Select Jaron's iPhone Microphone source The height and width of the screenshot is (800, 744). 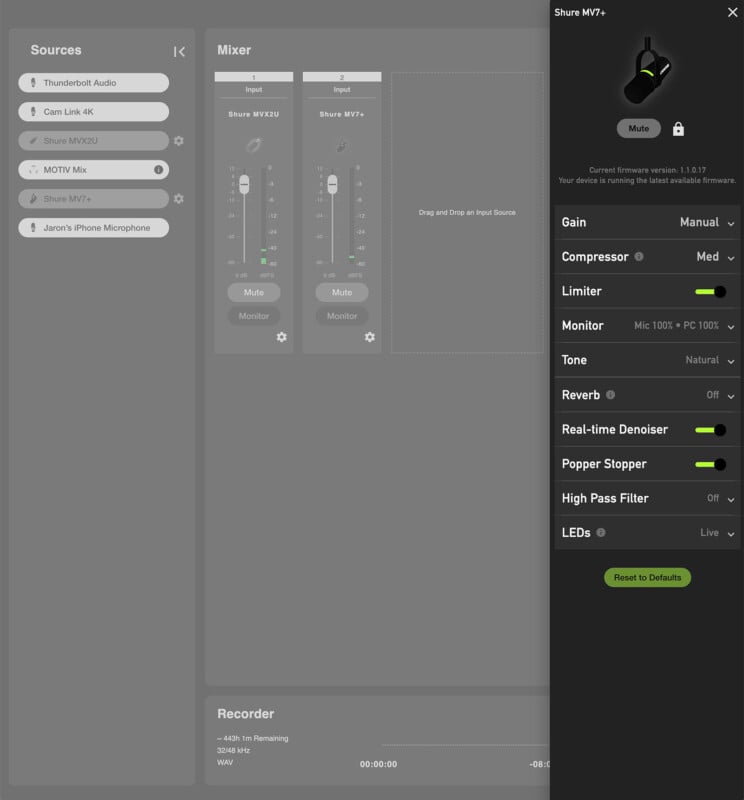(93, 228)
